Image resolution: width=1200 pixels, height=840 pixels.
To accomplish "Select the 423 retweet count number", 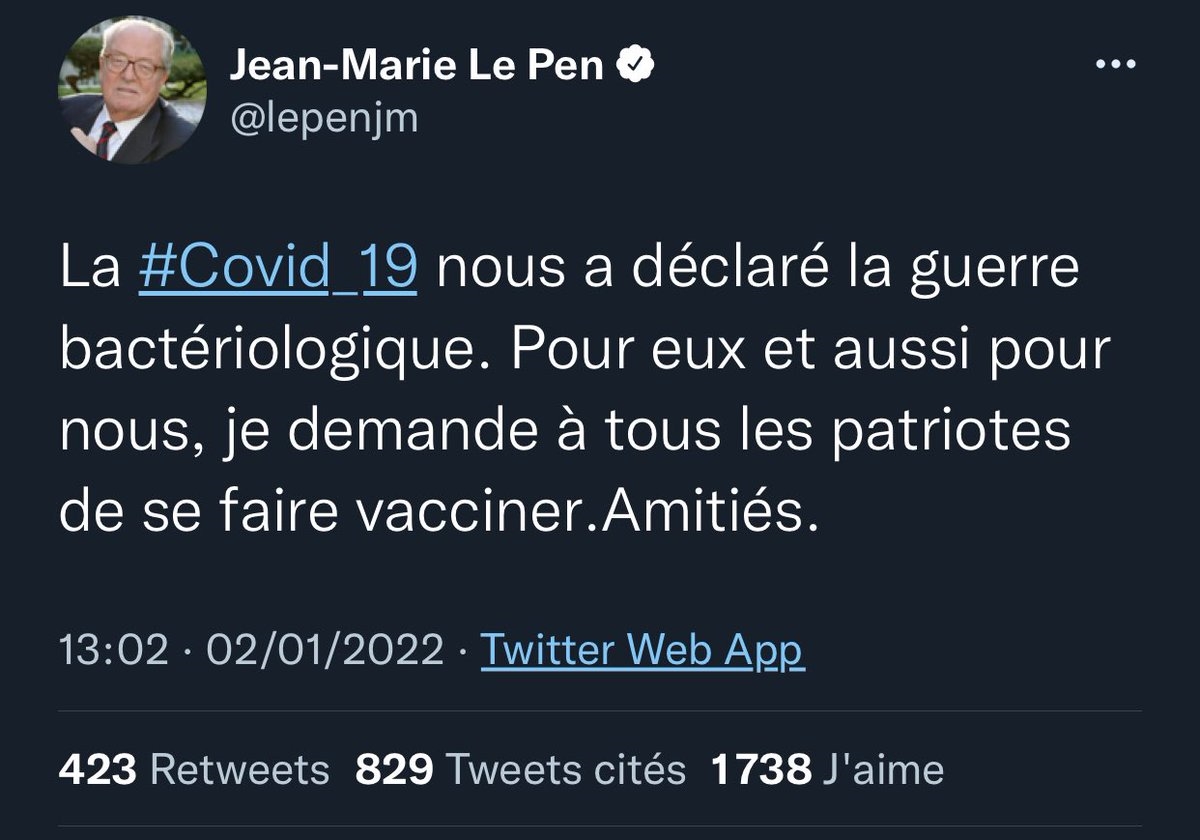I will coord(97,770).
